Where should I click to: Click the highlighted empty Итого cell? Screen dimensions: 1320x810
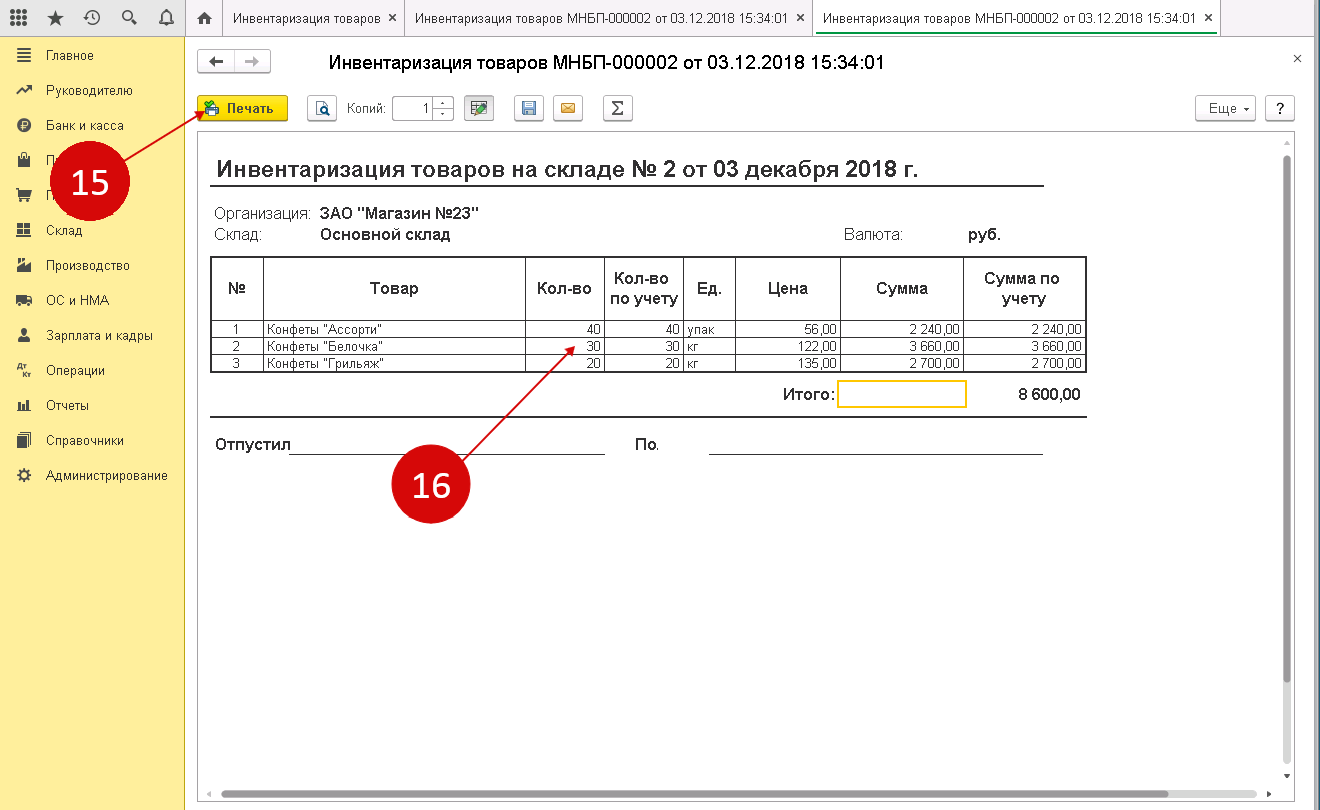(902, 394)
